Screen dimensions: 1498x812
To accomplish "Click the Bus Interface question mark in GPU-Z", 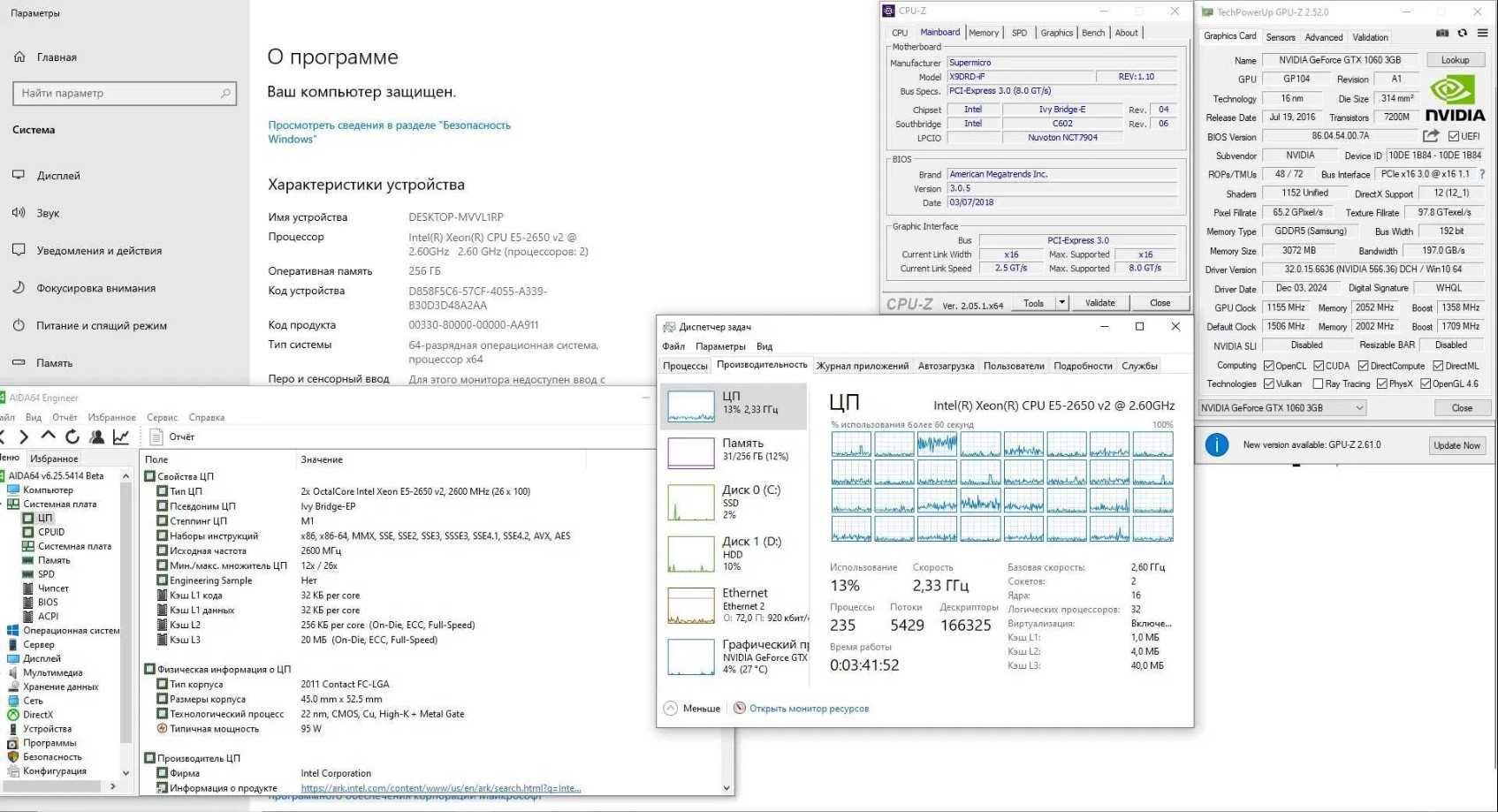I will pyautogui.click(x=1482, y=174).
